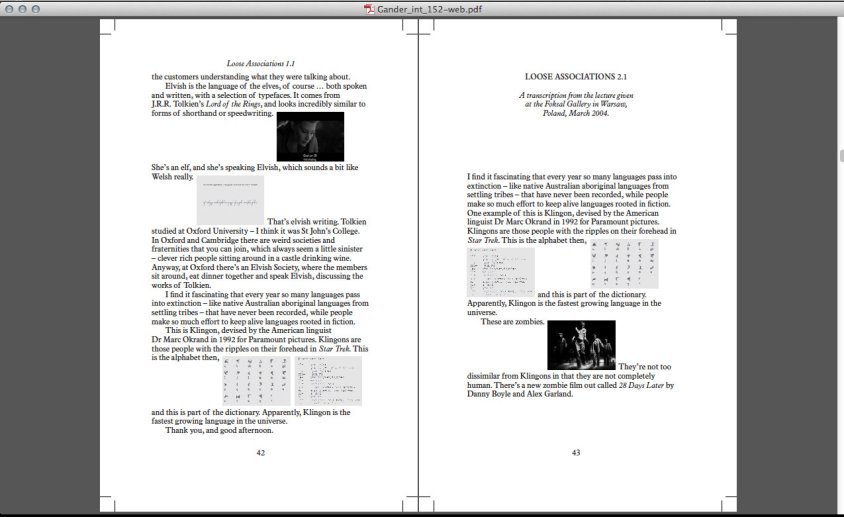Click the zombies film still image
The image size is (844, 517).
point(581,345)
